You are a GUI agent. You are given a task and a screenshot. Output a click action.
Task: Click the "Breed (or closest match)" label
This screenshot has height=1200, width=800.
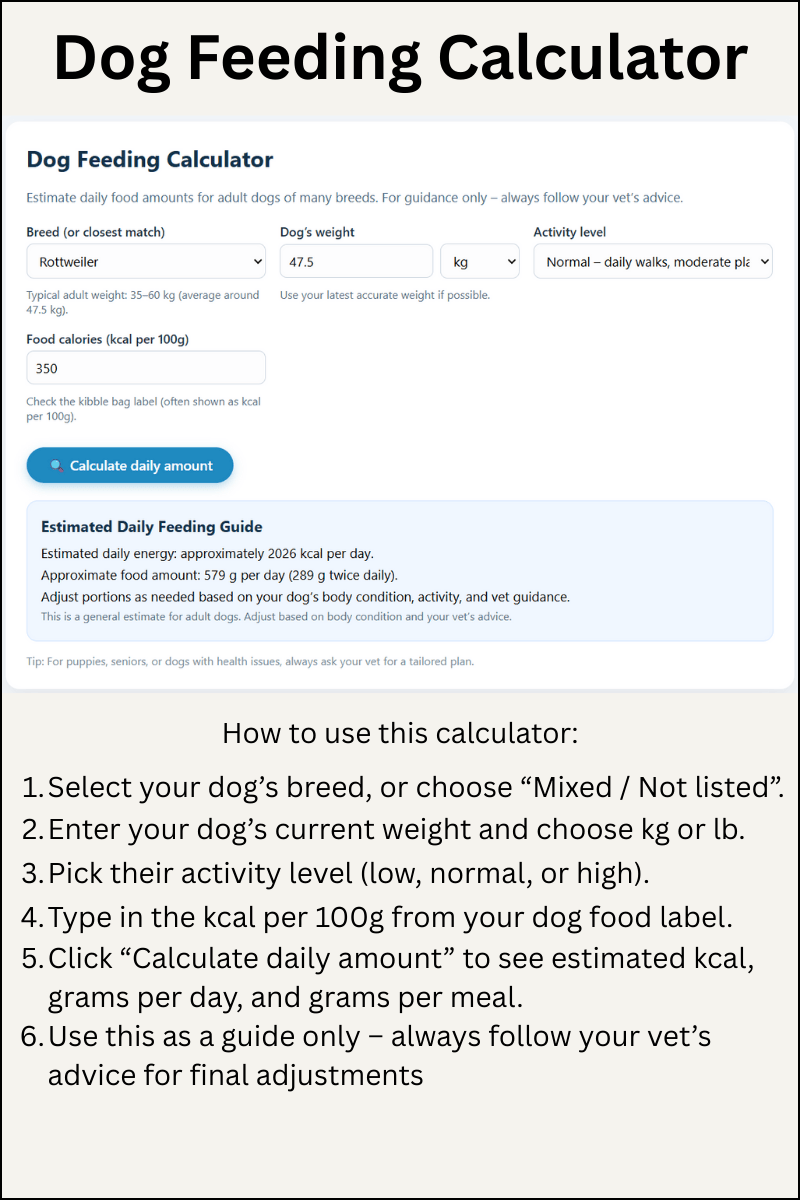pyautogui.click(x=96, y=232)
